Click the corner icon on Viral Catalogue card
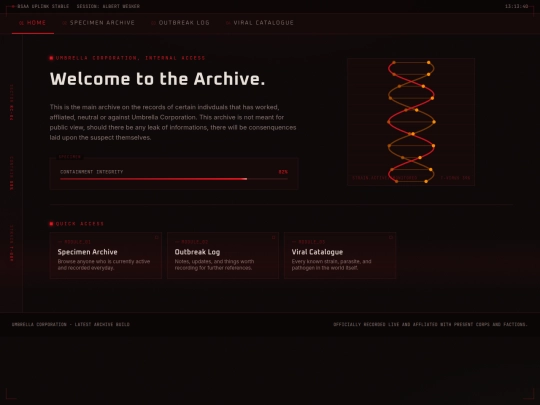 pos(391,237)
